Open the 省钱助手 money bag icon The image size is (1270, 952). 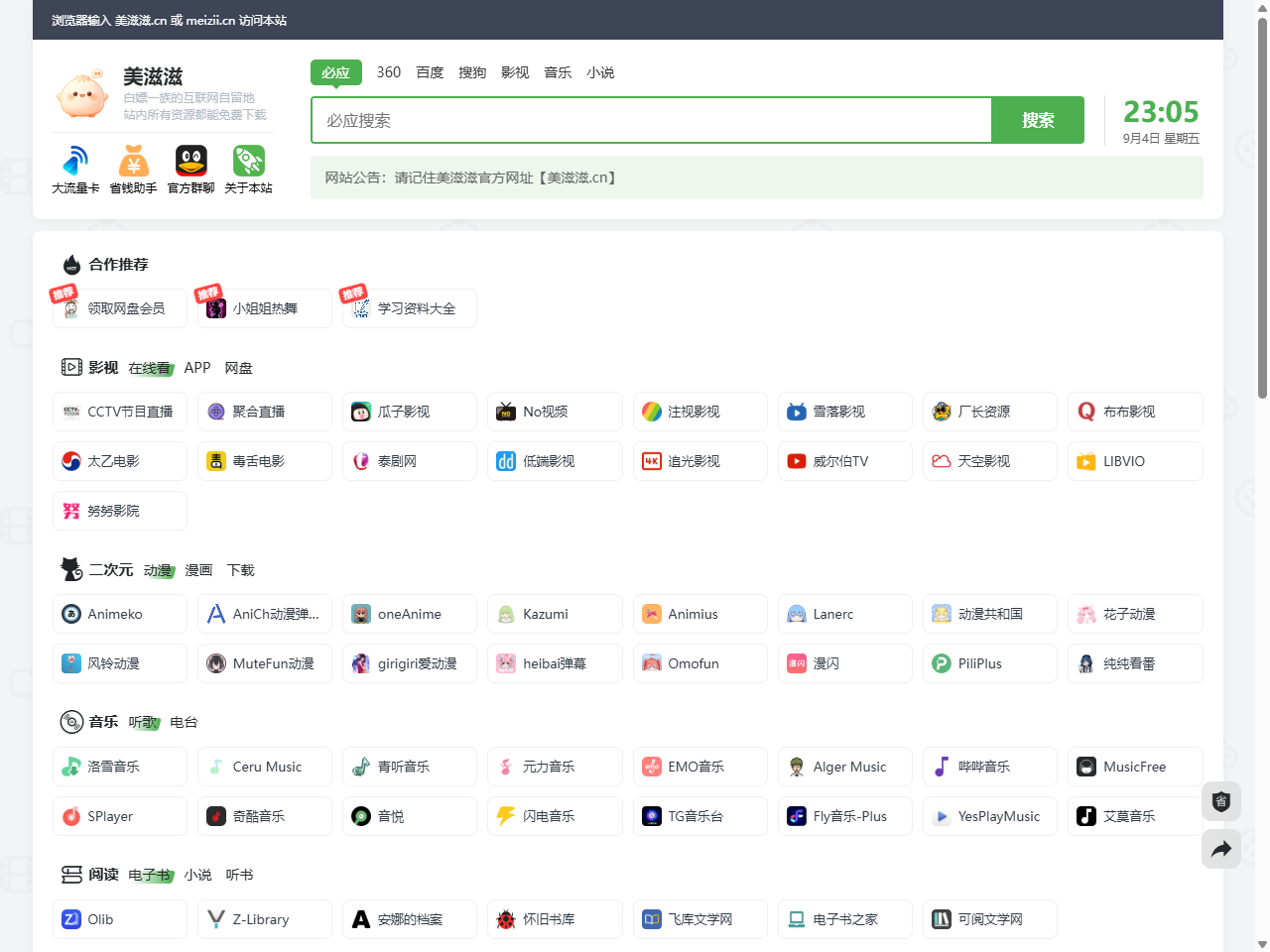pos(133,161)
